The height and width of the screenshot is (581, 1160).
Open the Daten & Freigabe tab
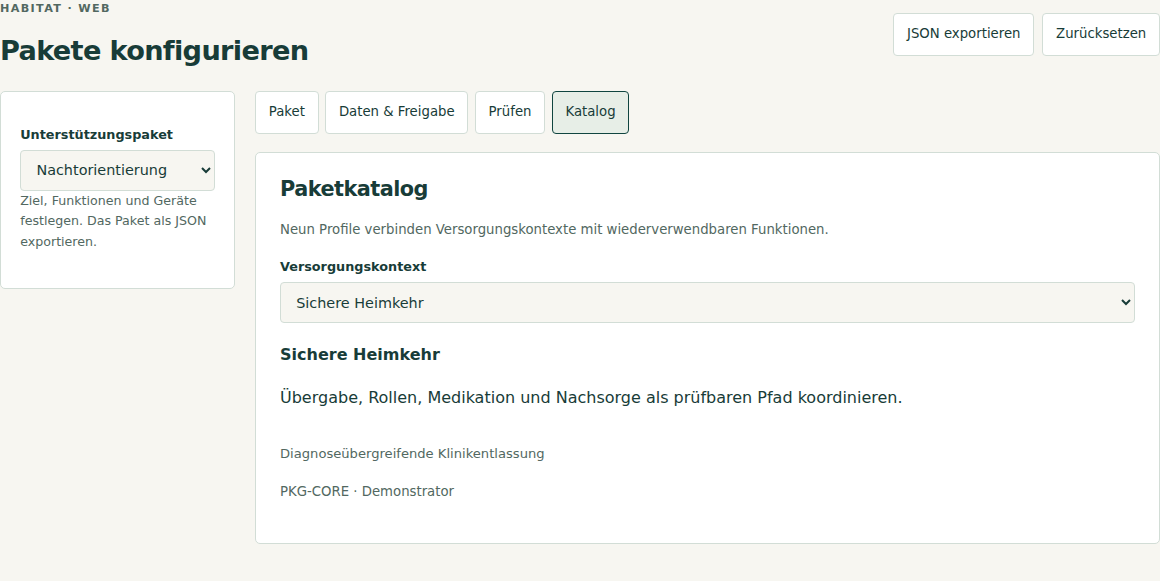397,112
